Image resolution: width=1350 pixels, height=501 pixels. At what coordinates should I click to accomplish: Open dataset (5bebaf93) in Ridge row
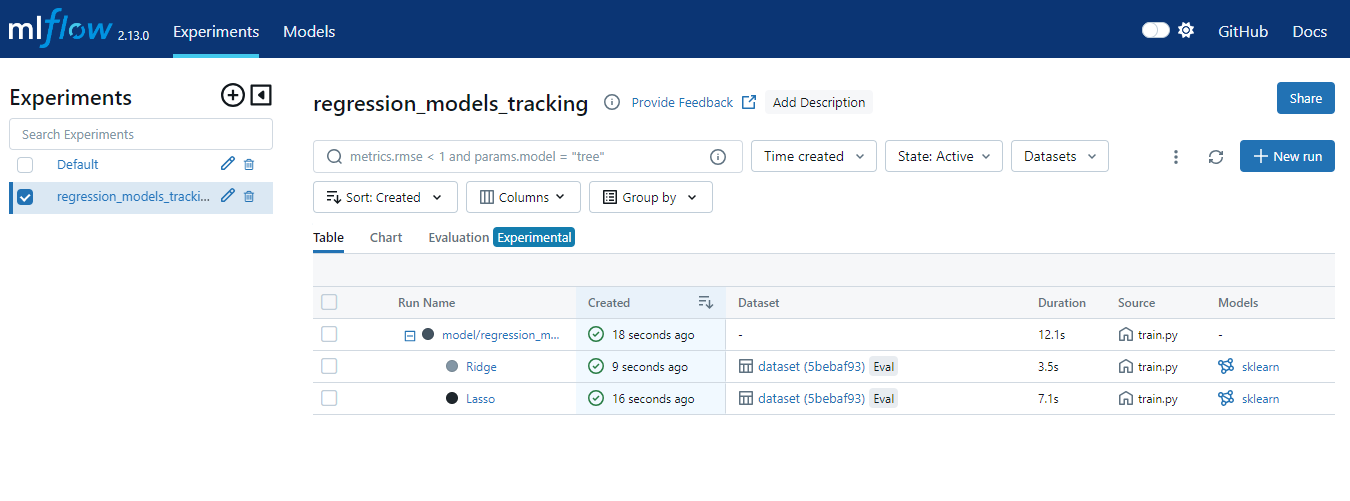pos(812,367)
